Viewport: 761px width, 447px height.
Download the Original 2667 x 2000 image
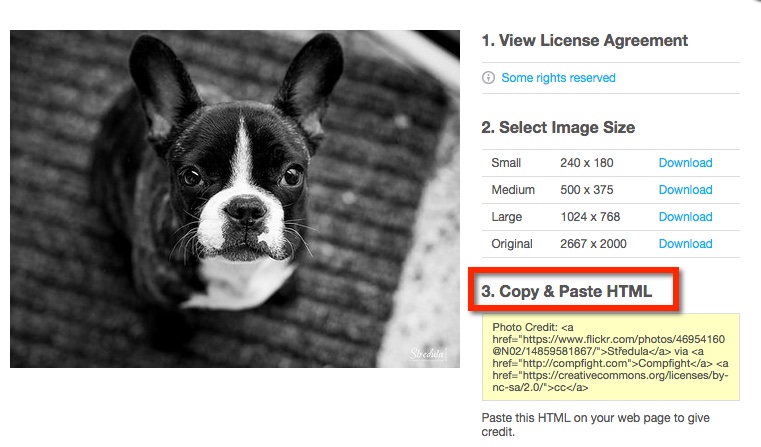click(685, 244)
